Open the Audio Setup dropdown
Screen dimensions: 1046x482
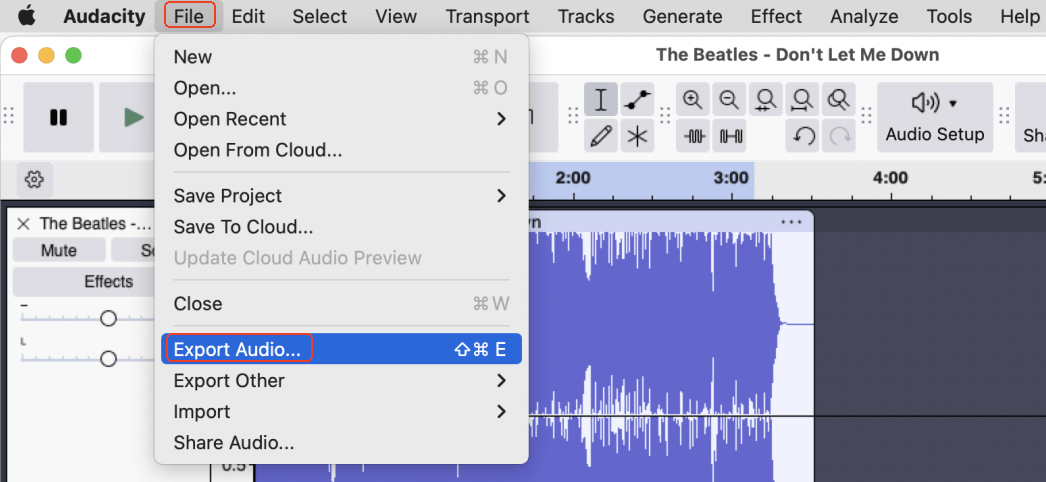[934, 117]
